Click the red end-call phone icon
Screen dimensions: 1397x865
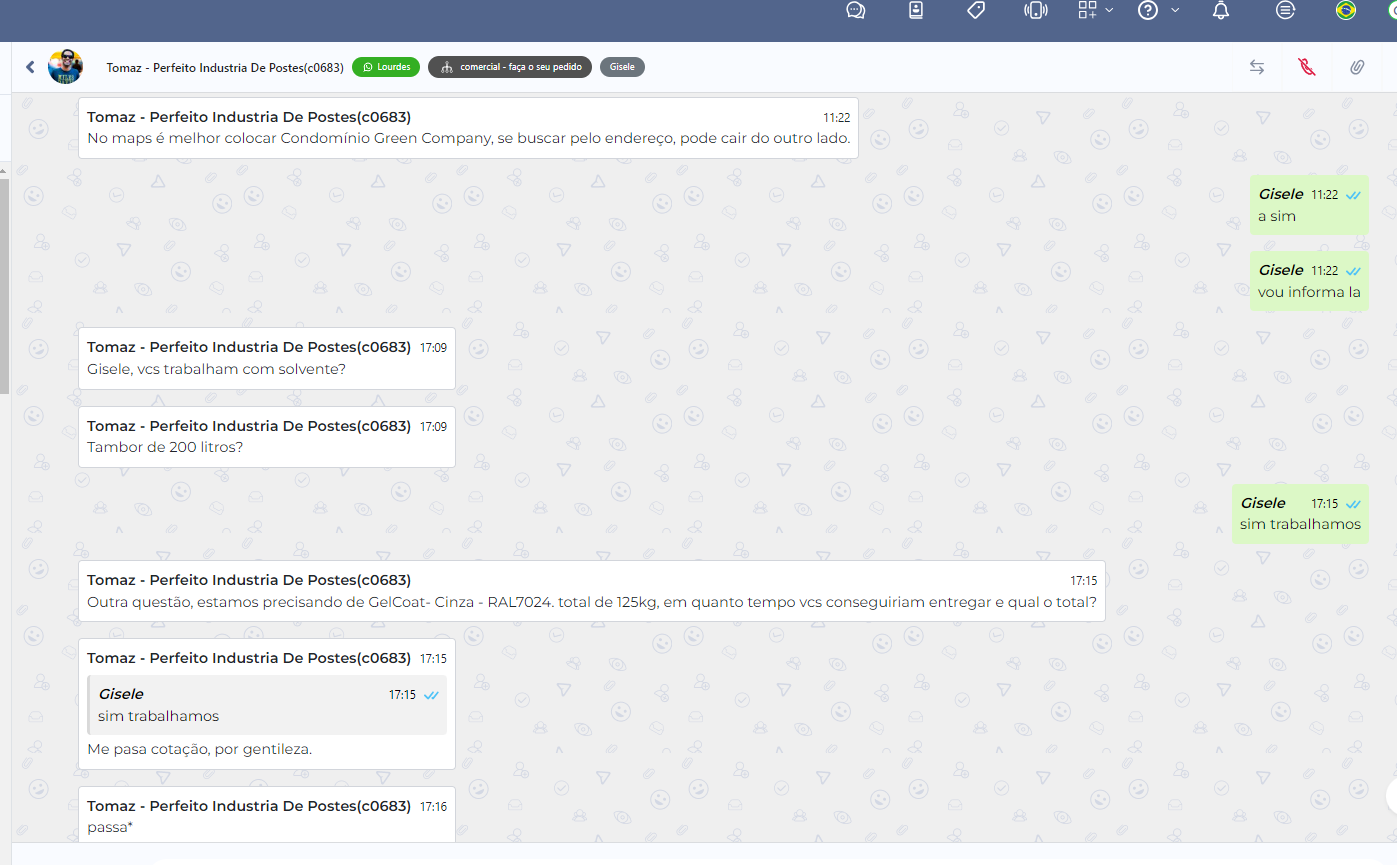[x=1306, y=67]
